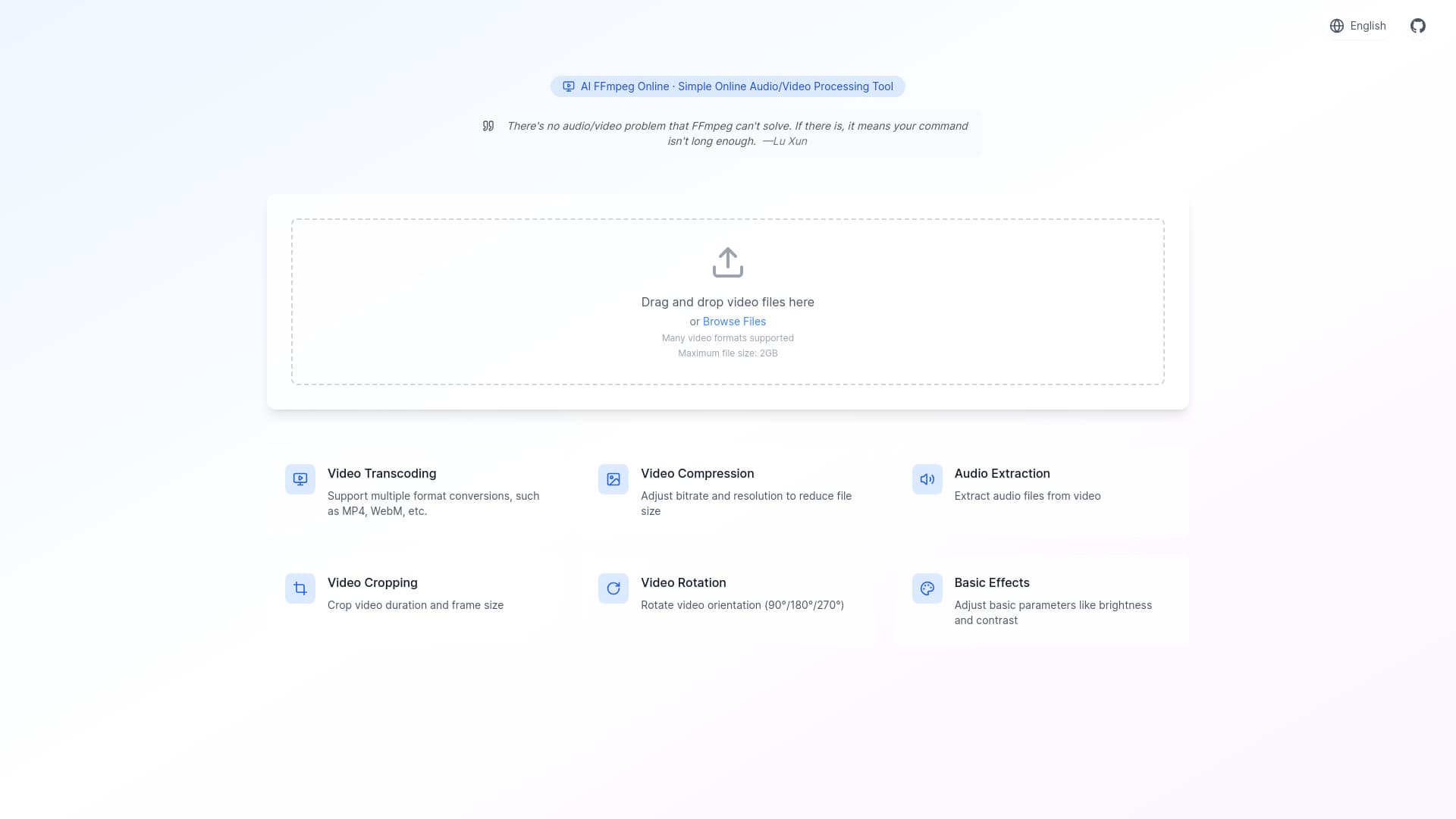1456x819 pixels.
Task: Click the quotation mark icon
Action: coord(488,126)
